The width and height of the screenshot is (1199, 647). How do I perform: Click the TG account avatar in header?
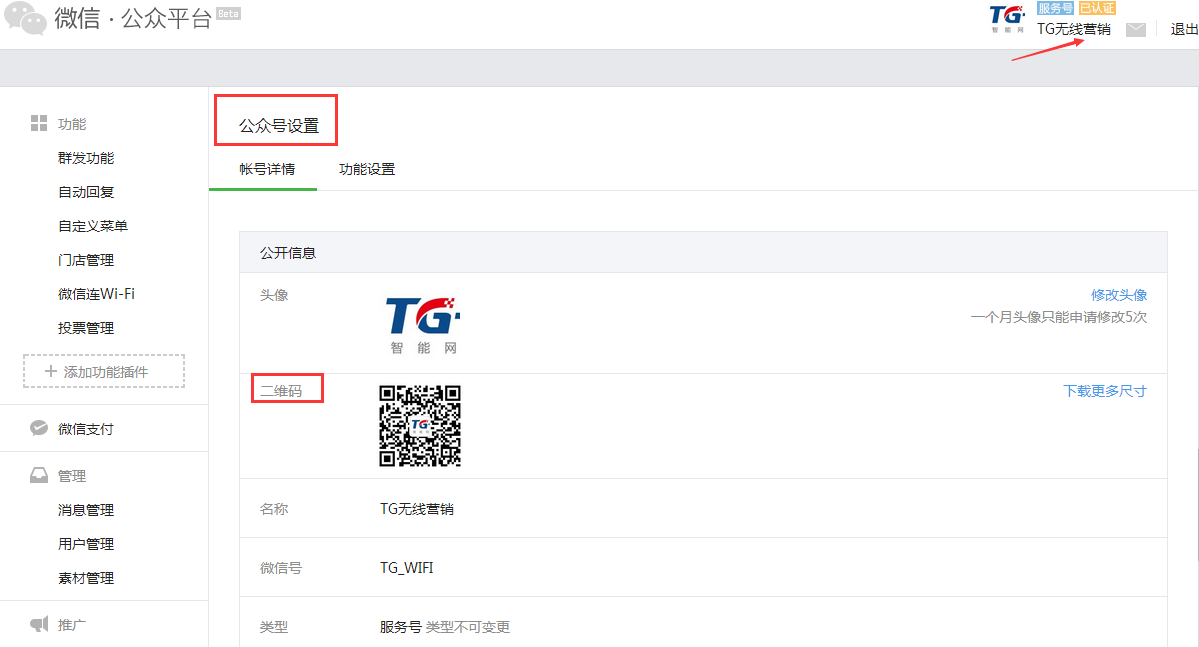pos(1007,18)
